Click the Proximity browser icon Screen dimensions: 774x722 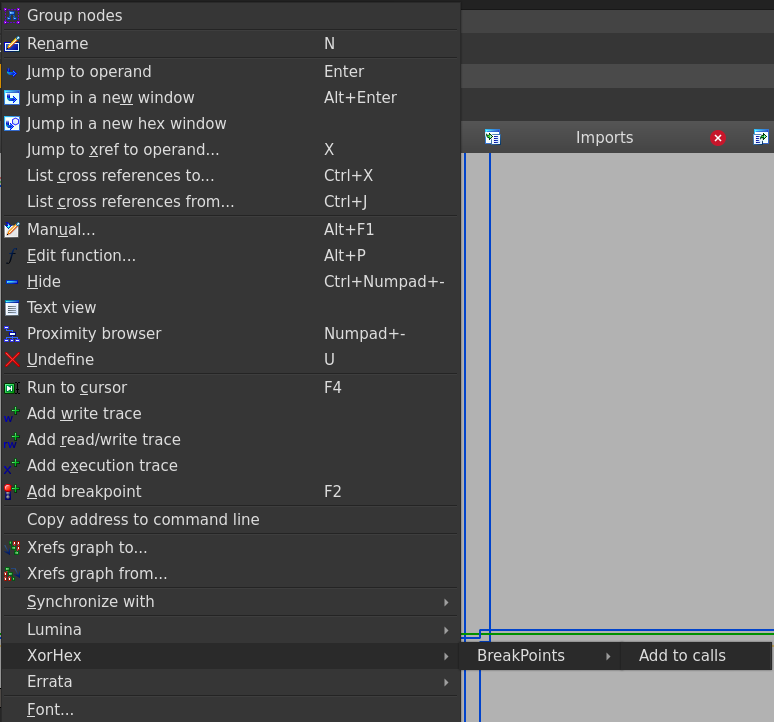tap(12, 334)
